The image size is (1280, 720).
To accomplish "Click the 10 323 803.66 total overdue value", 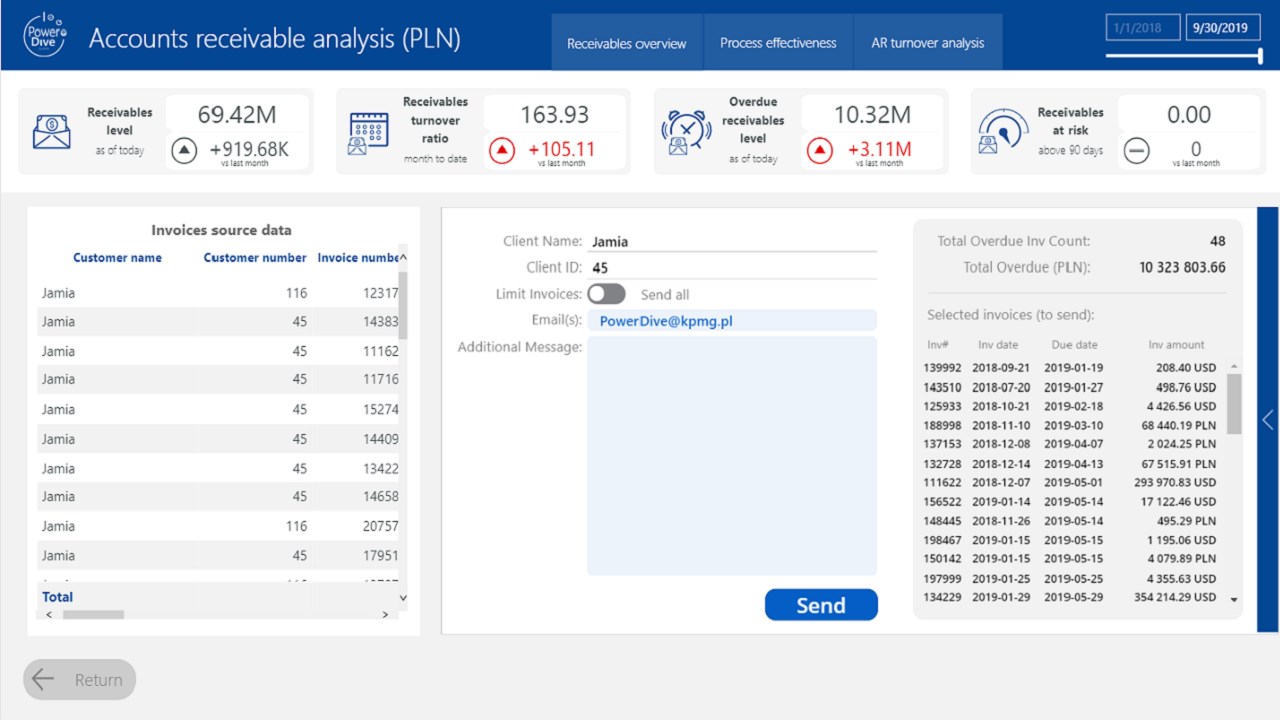I will click(x=1182, y=267).
